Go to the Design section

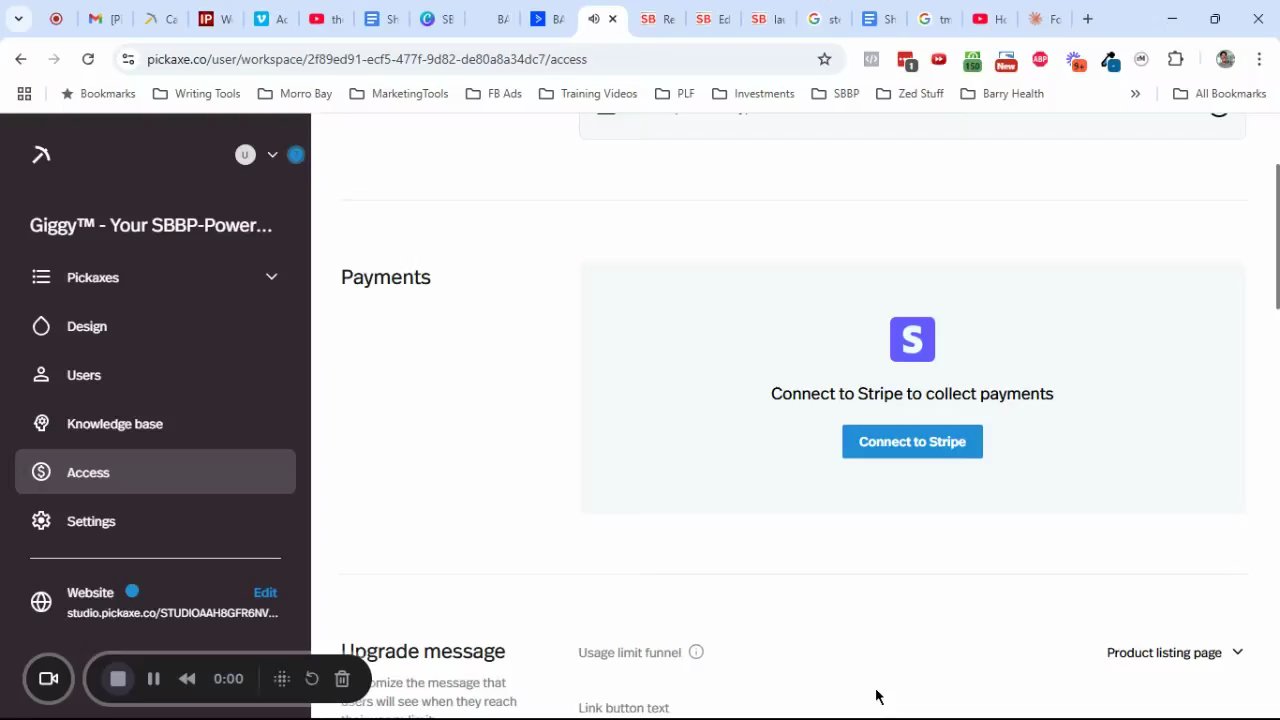coord(87,326)
